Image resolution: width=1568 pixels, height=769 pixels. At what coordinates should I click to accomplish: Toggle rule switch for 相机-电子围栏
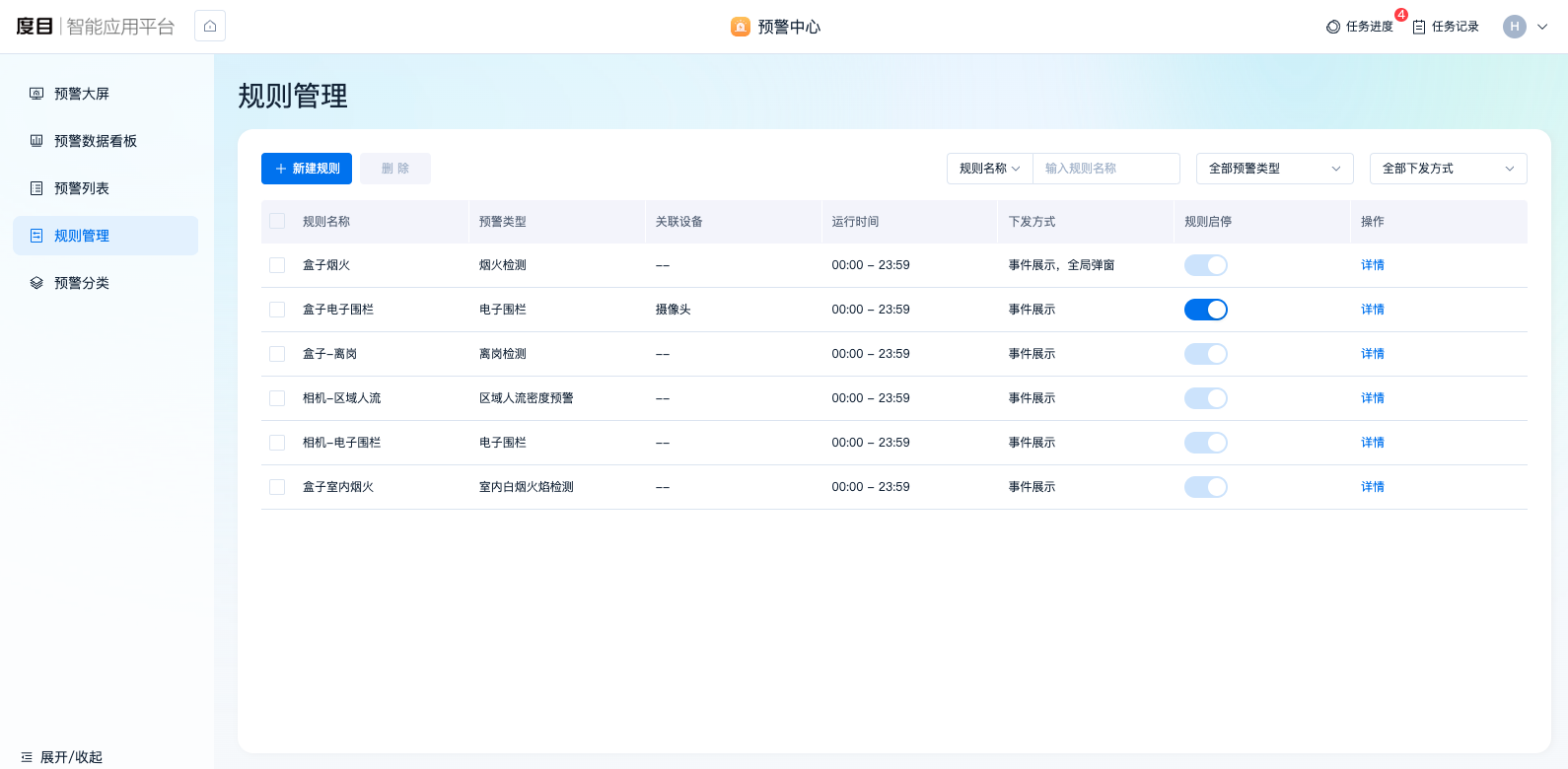point(1206,443)
